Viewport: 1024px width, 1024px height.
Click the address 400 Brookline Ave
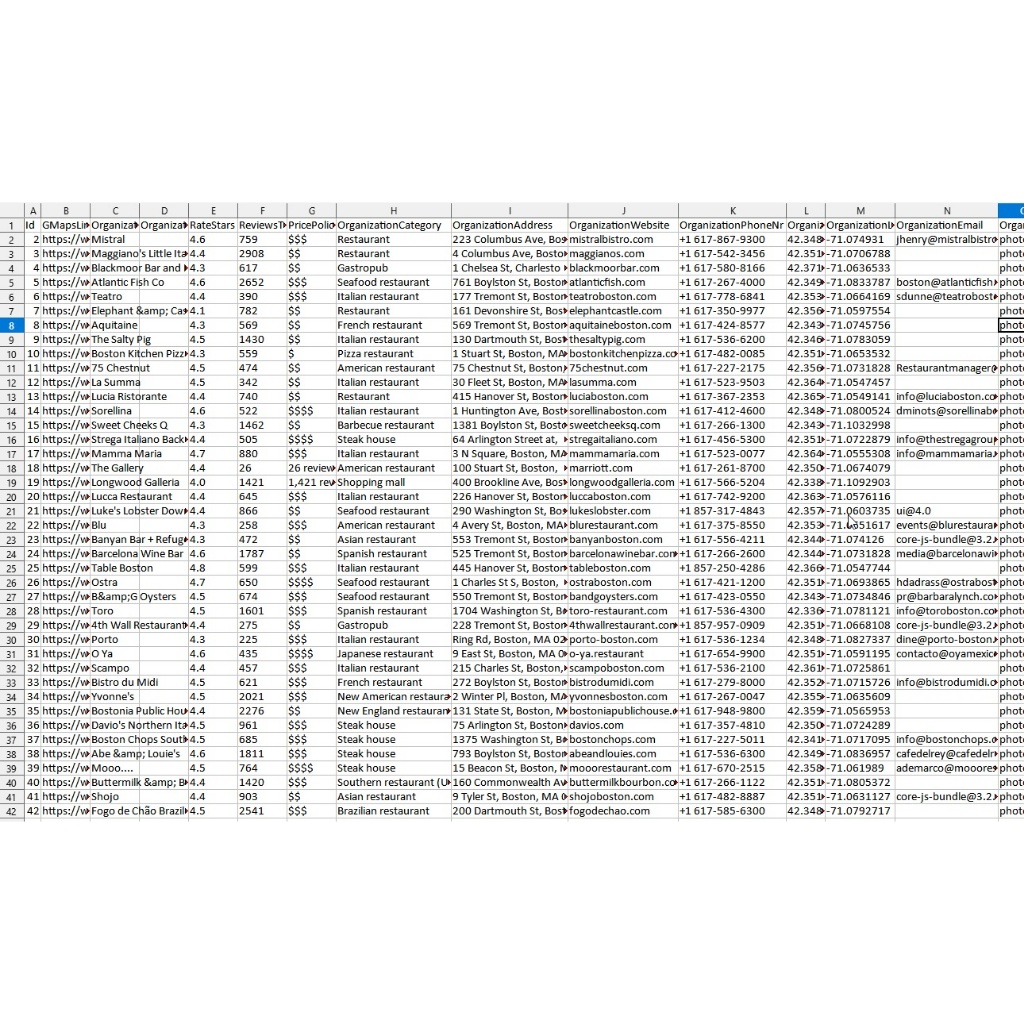(509, 483)
